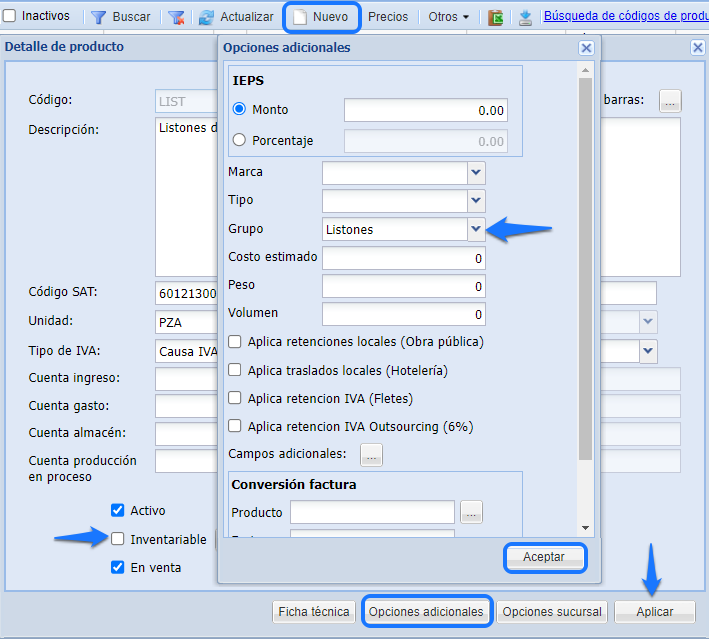Expand the Tipo dropdown
The height and width of the screenshot is (639, 709).
[x=476, y=200]
